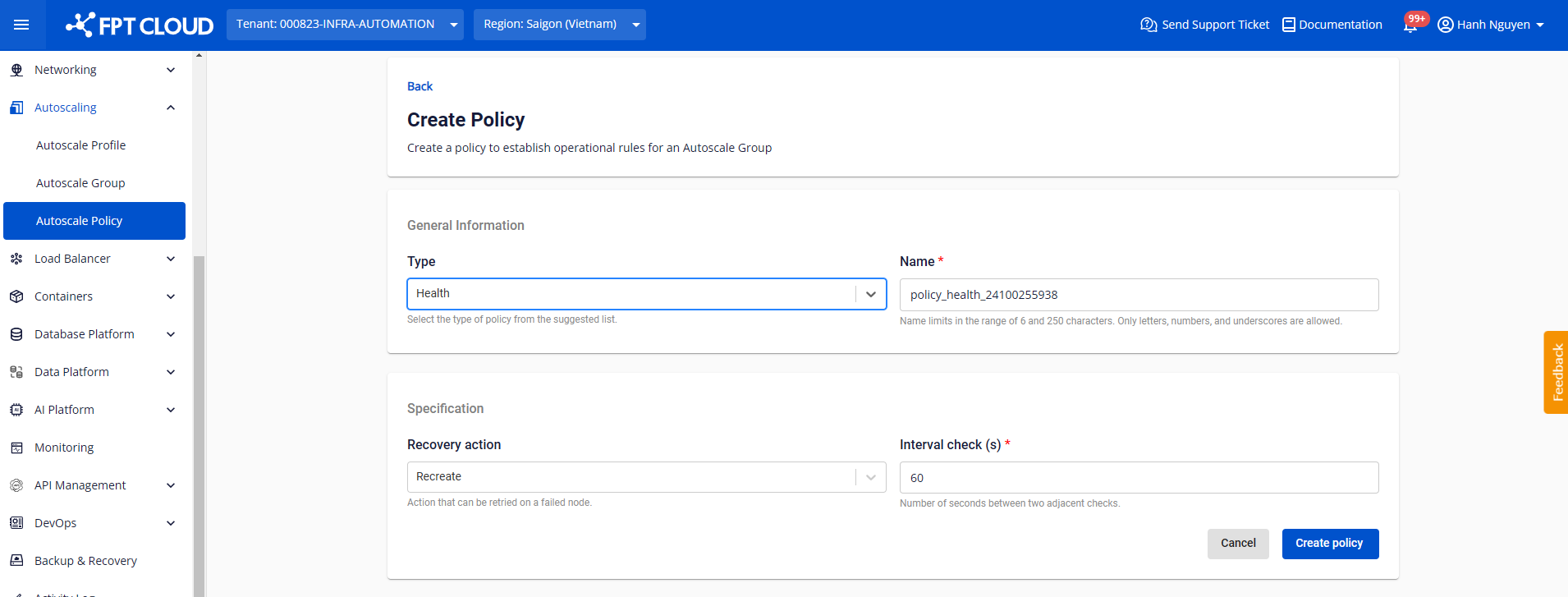This screenshot has height=597, width=1568.
Task: Select Autoscale Group in sidebar
Action: click(x=80, y=183)
